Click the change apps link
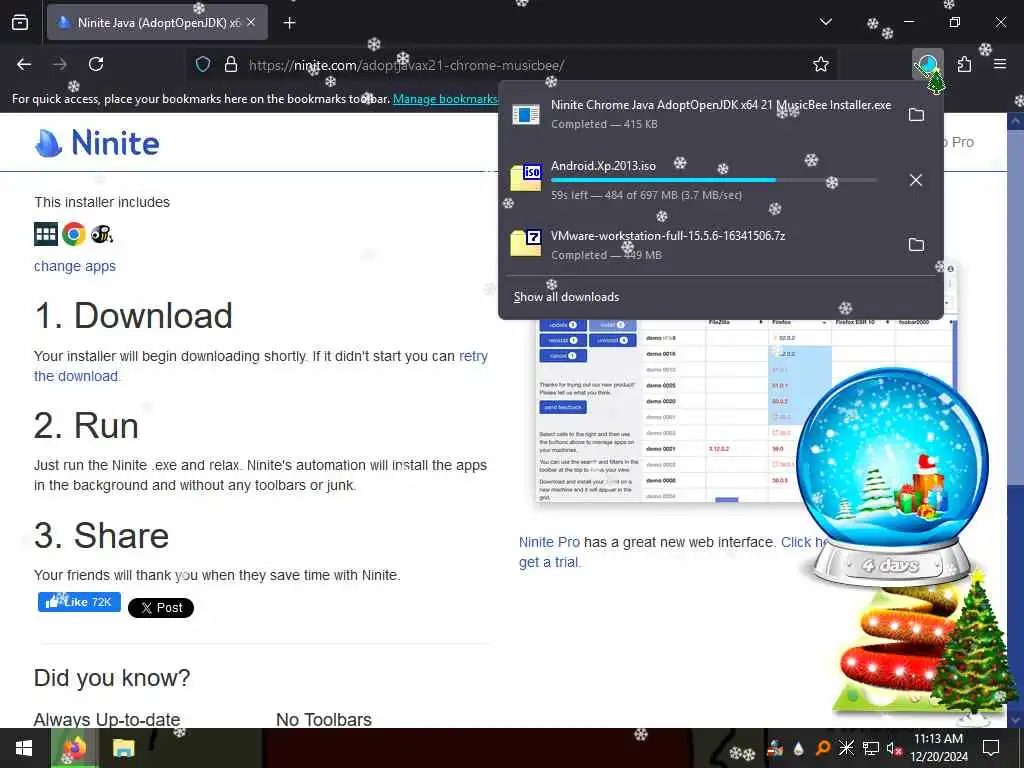The width and height of the screenshot is (1024, 768). [75, 266]
